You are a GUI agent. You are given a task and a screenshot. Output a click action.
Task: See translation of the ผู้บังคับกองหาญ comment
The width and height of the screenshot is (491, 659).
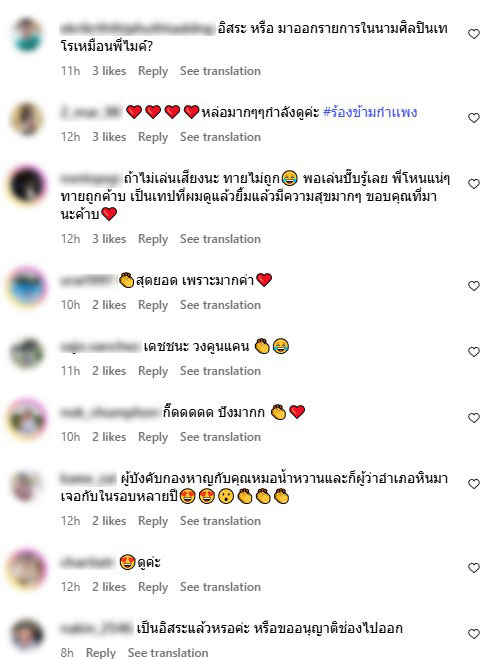point(220,521)
